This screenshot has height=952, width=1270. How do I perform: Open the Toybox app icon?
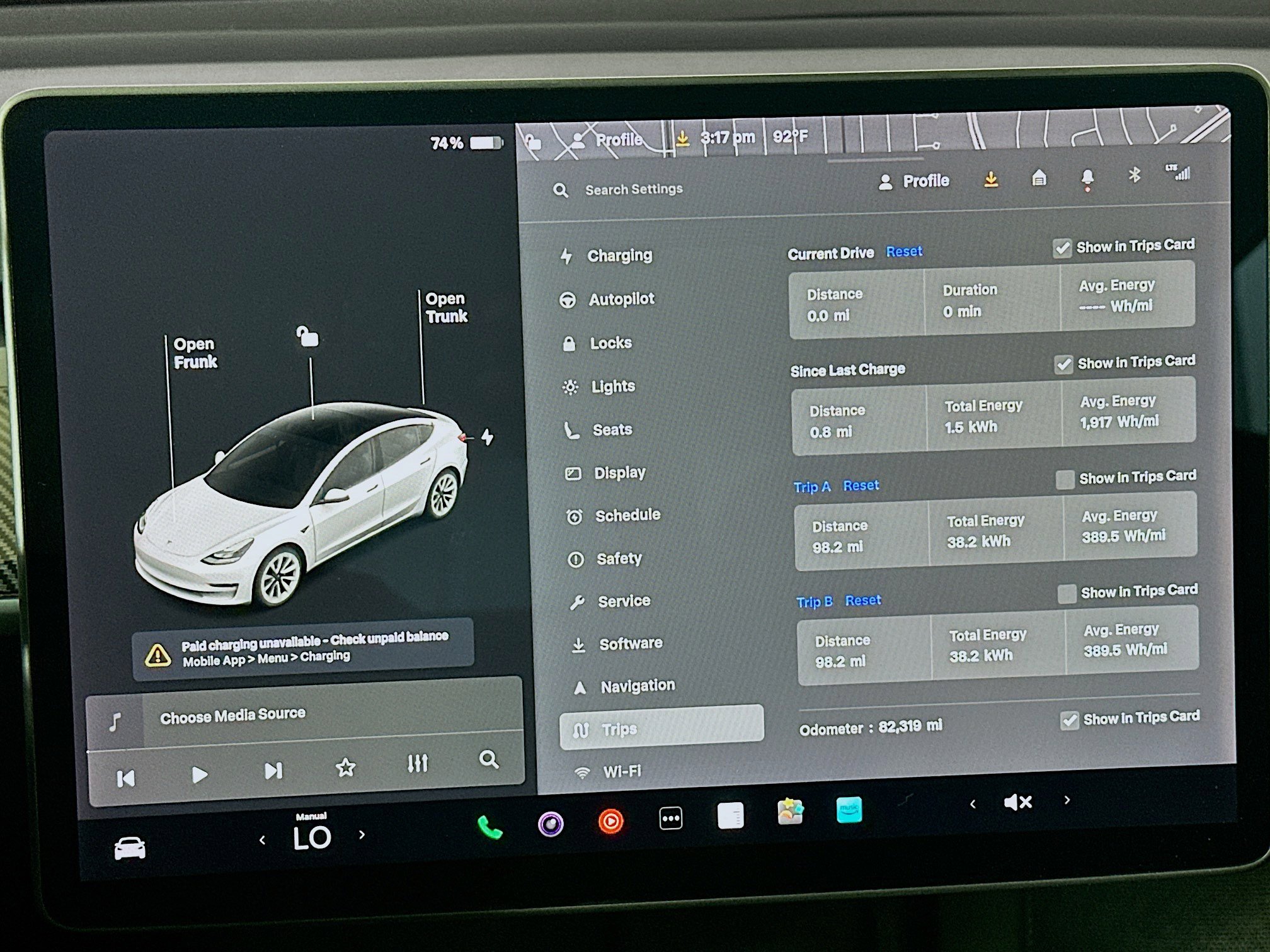(790, 812)
